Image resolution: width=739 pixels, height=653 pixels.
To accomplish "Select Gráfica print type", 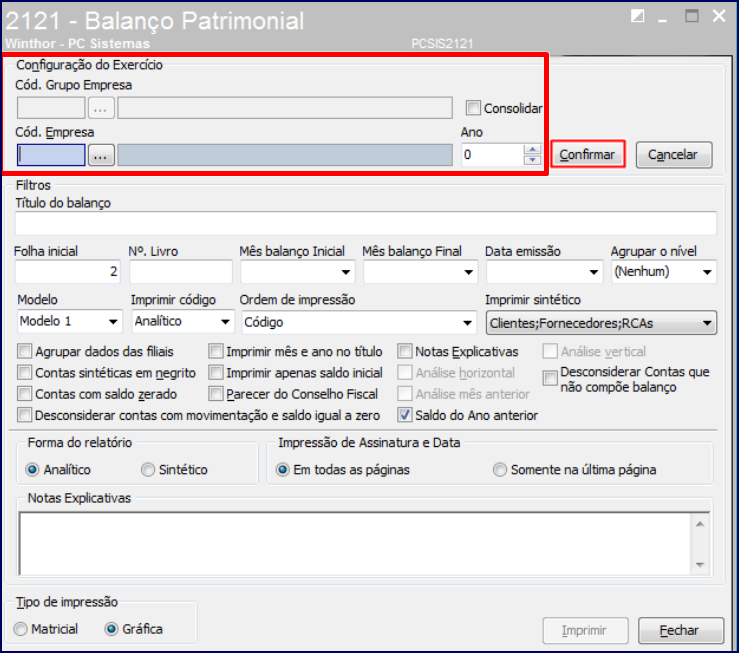I will [x=112, y=629].
